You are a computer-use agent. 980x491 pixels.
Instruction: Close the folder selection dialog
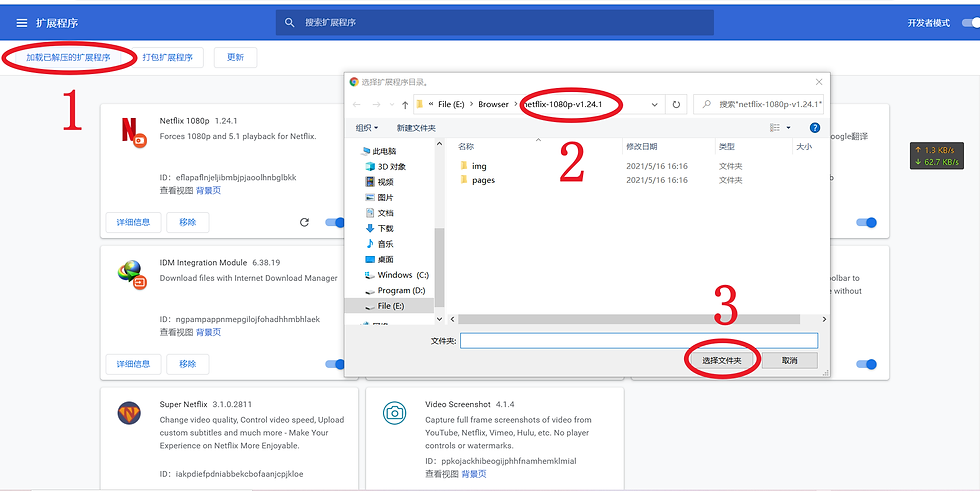pyautogui.click(x=819, y=82)
